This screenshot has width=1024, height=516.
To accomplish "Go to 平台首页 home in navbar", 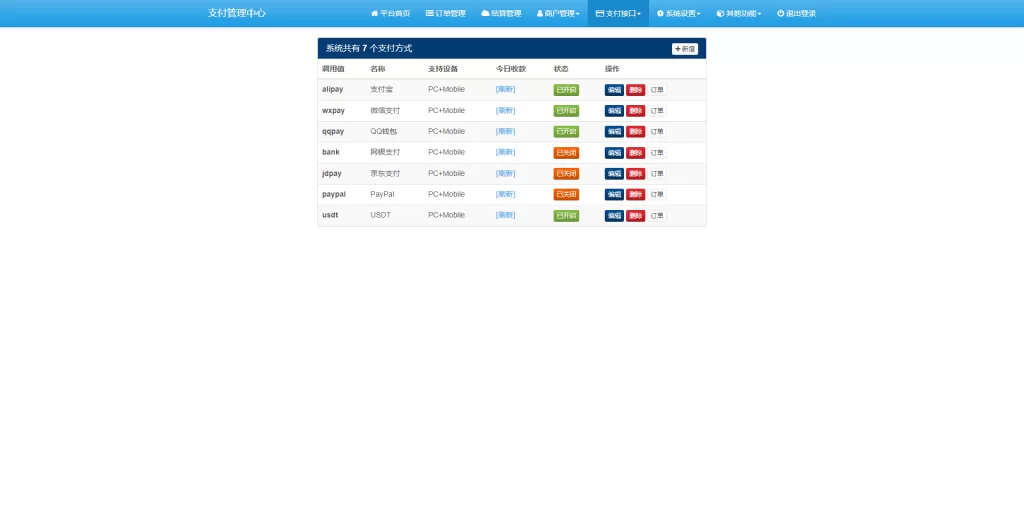I will 390,13.
